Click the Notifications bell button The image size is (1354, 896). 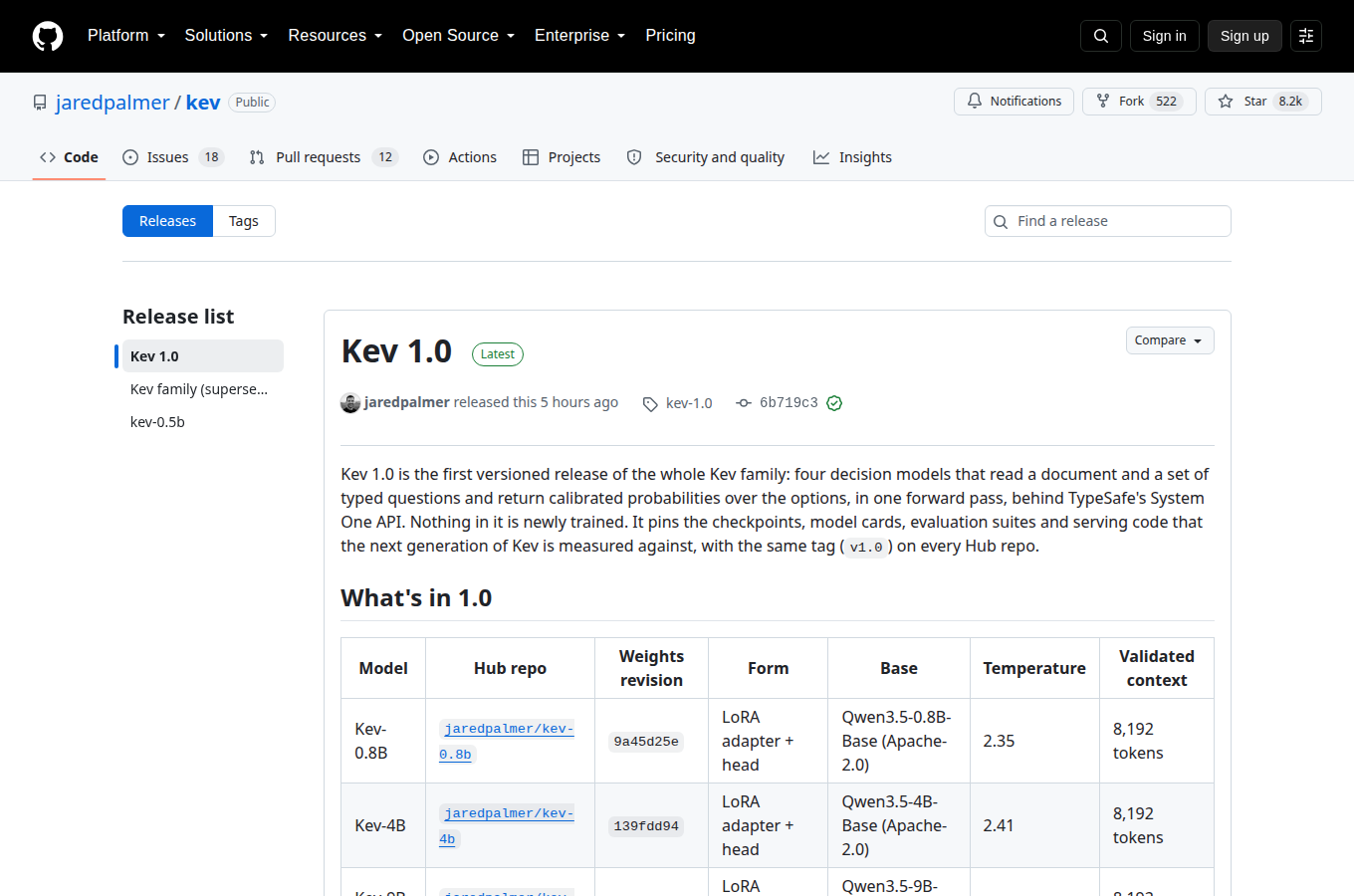click(x=1014, y=102)
